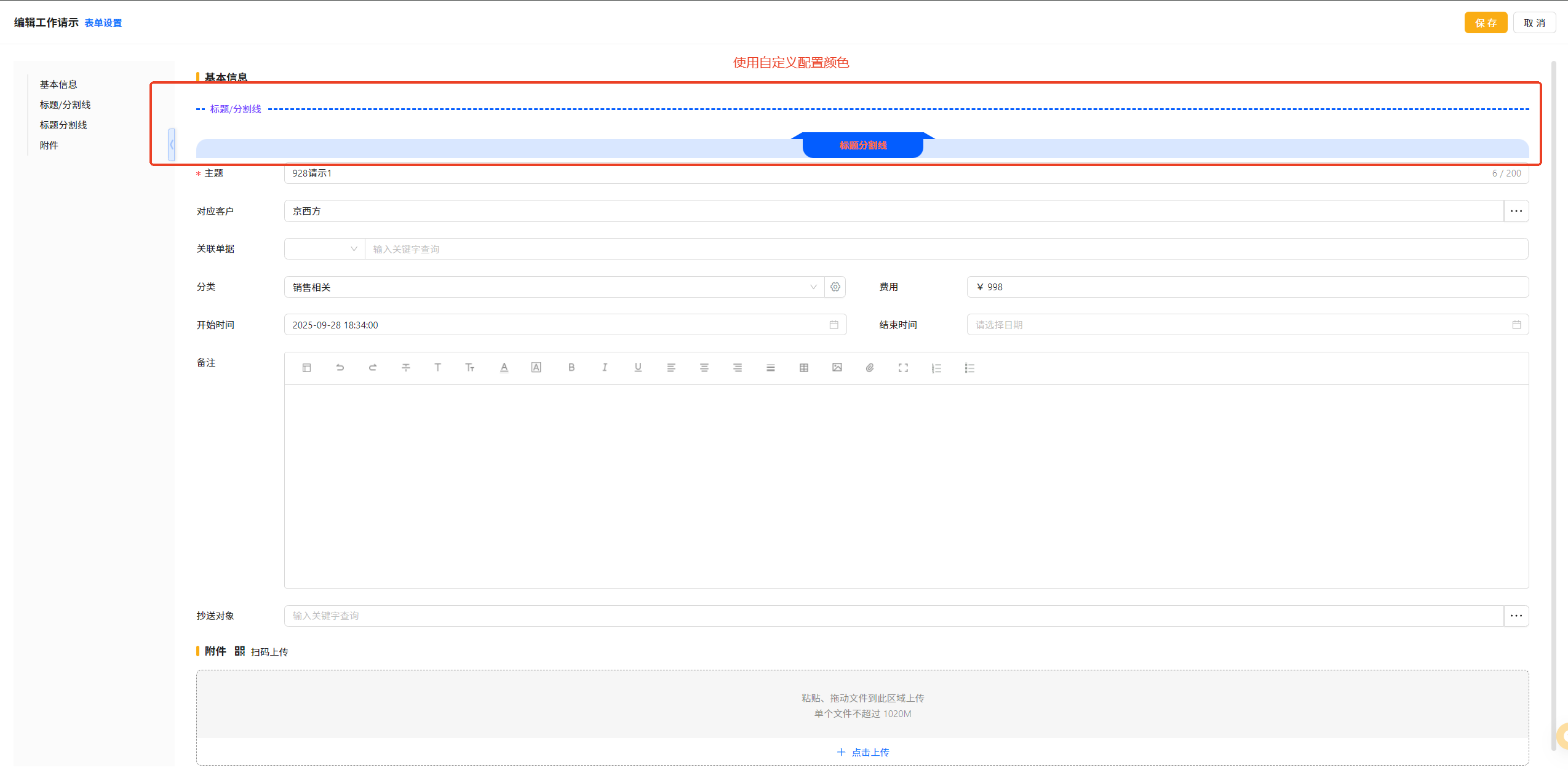Collapse the left navigation sidebar
The height and width of the screenshot is (778, 1568).
coord(172,145)
